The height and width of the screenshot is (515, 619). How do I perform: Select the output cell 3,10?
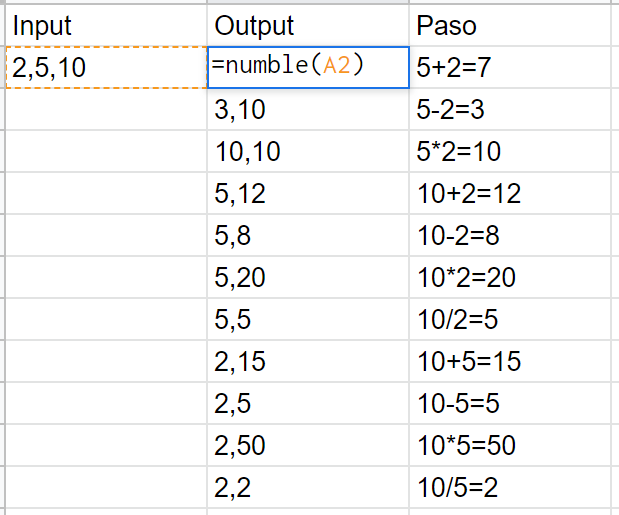[308, 109]
